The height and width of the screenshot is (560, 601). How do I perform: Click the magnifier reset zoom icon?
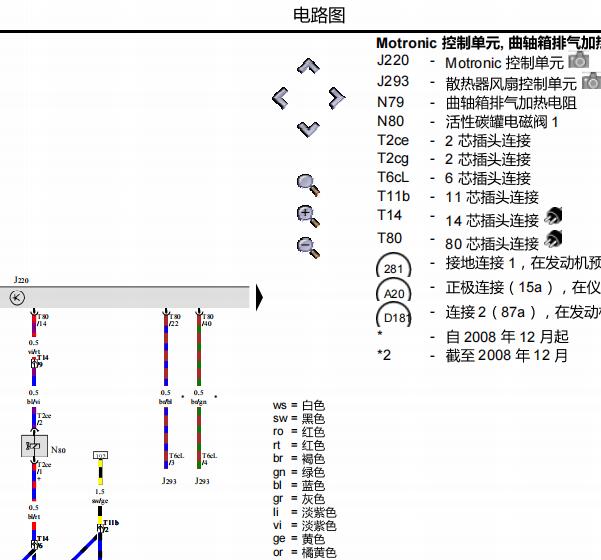(308, 186)
